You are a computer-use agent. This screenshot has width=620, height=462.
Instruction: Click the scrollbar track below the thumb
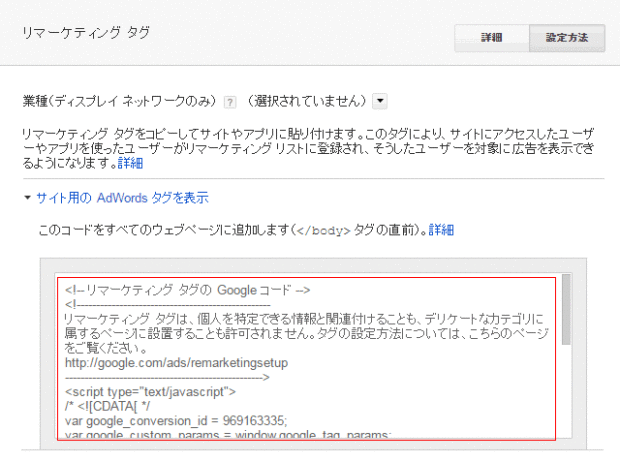point(565,400)
